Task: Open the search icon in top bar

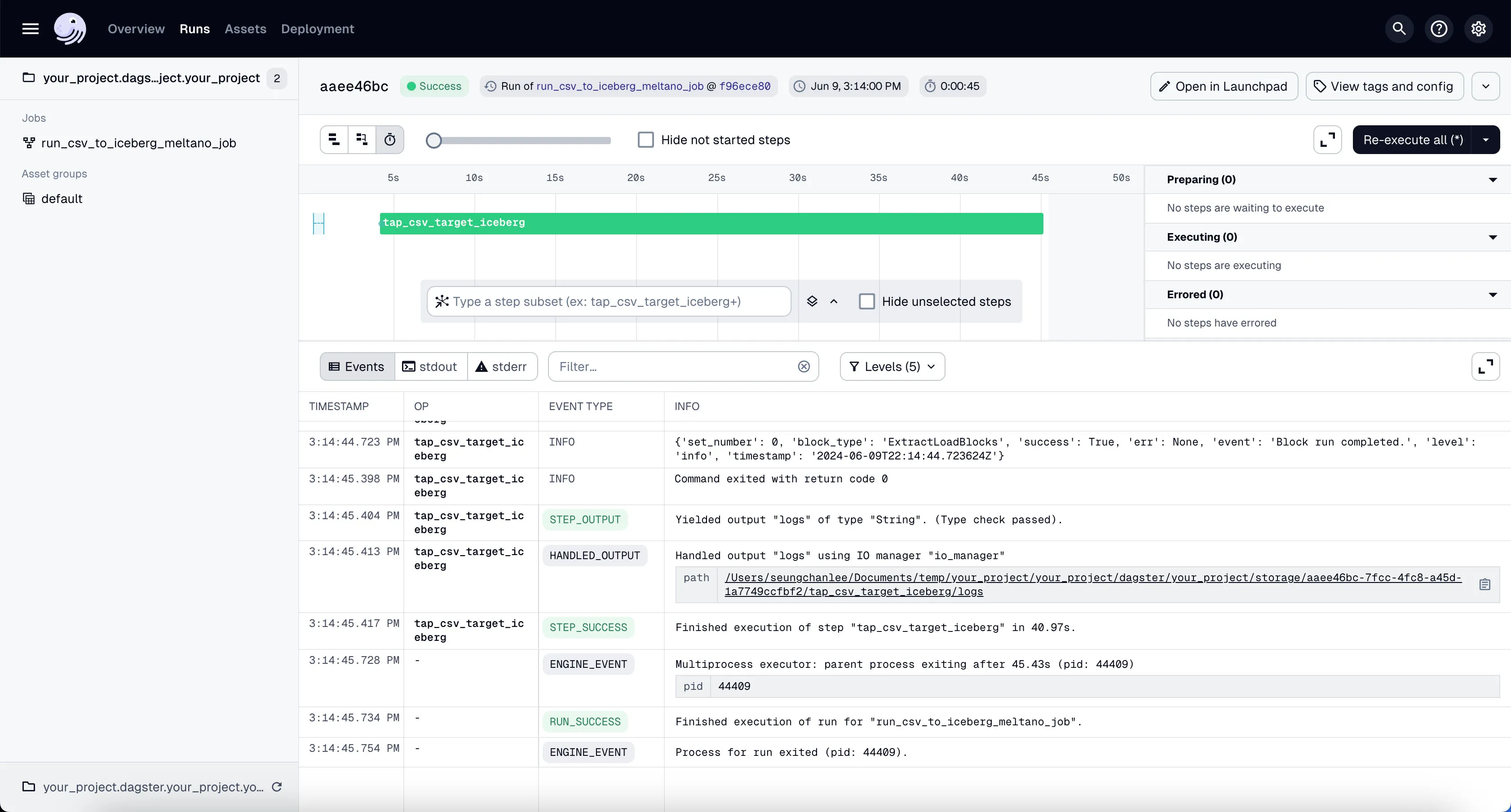Action: tap(1399, 29)
